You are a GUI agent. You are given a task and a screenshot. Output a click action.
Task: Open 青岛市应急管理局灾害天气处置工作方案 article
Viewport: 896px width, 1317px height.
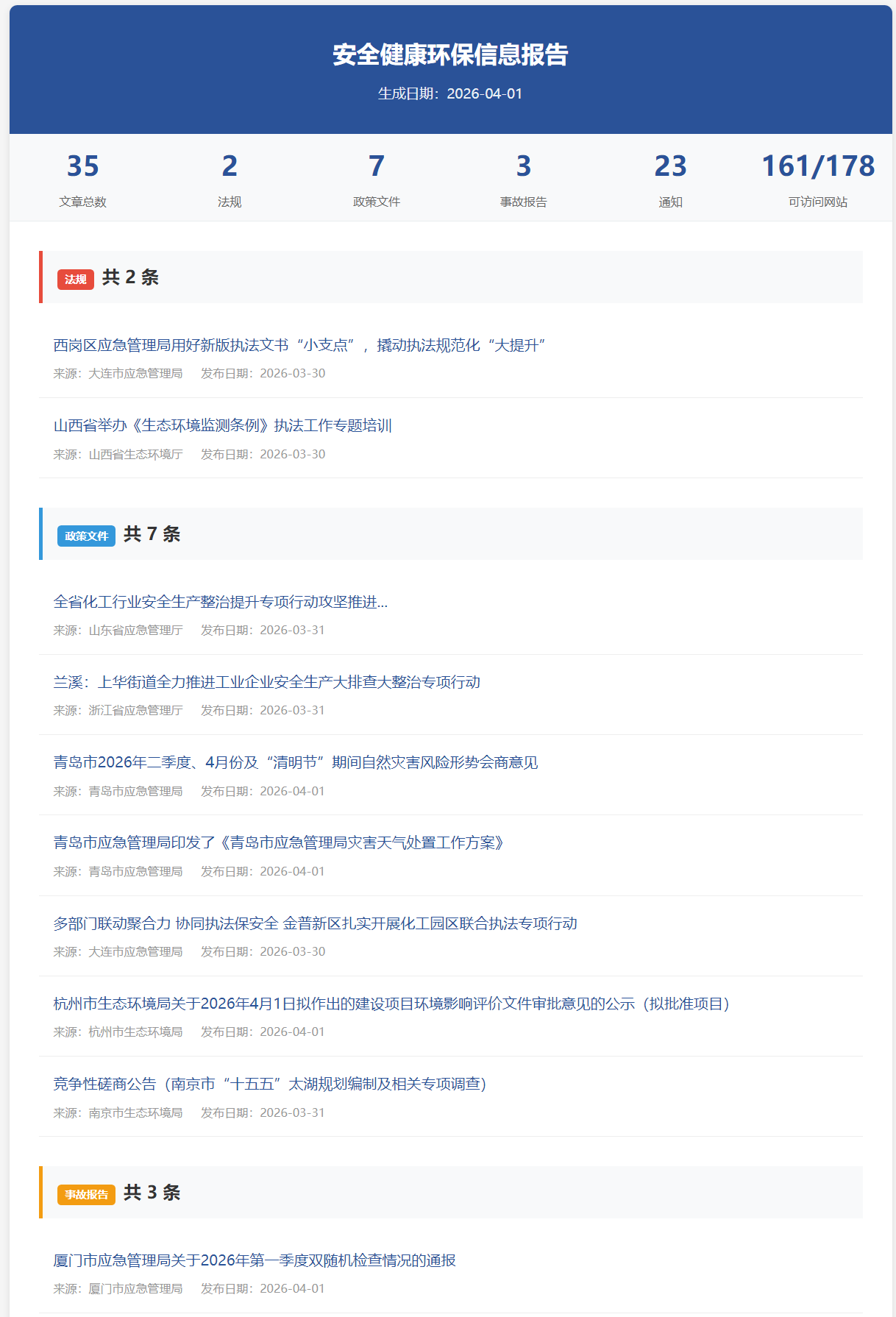(x=278, y=842)
